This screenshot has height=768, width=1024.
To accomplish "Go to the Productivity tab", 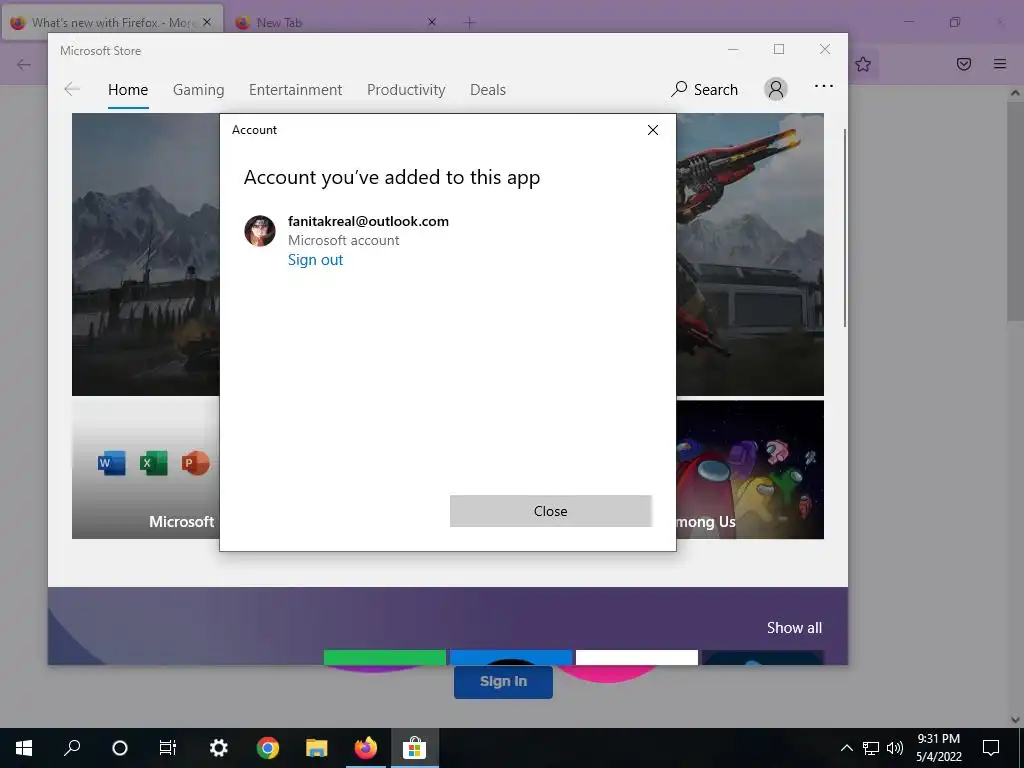I will [406, 89].
